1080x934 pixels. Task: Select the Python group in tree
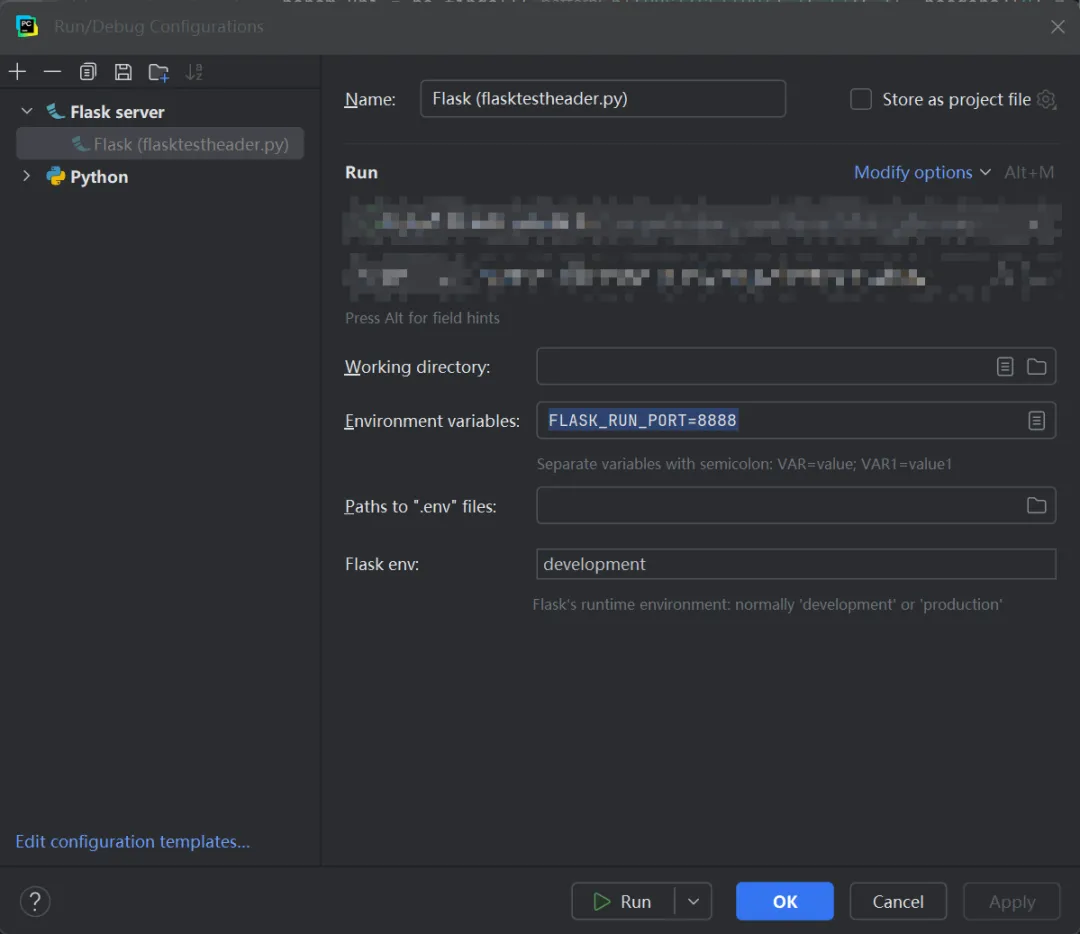click(98, 177)
